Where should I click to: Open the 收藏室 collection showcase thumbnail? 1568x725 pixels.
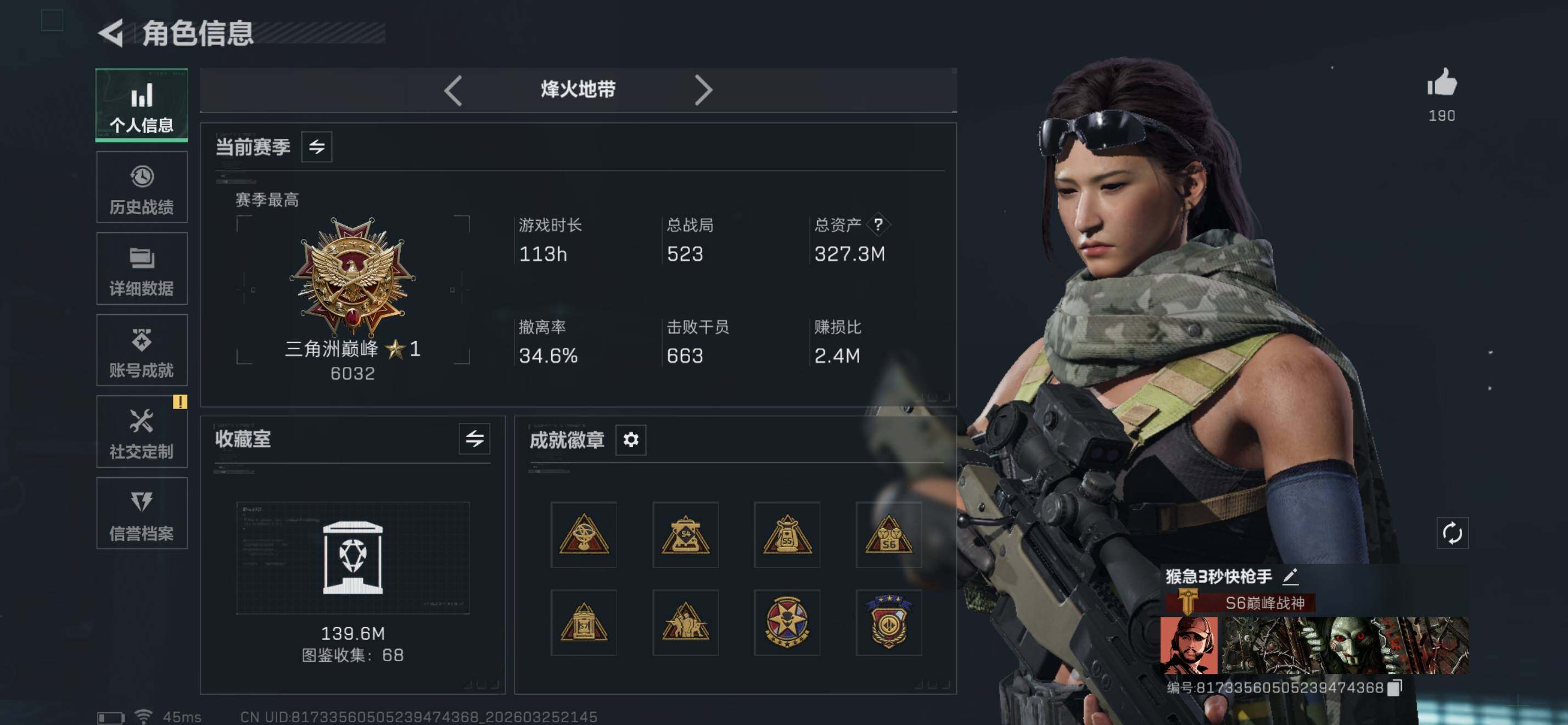353,557
